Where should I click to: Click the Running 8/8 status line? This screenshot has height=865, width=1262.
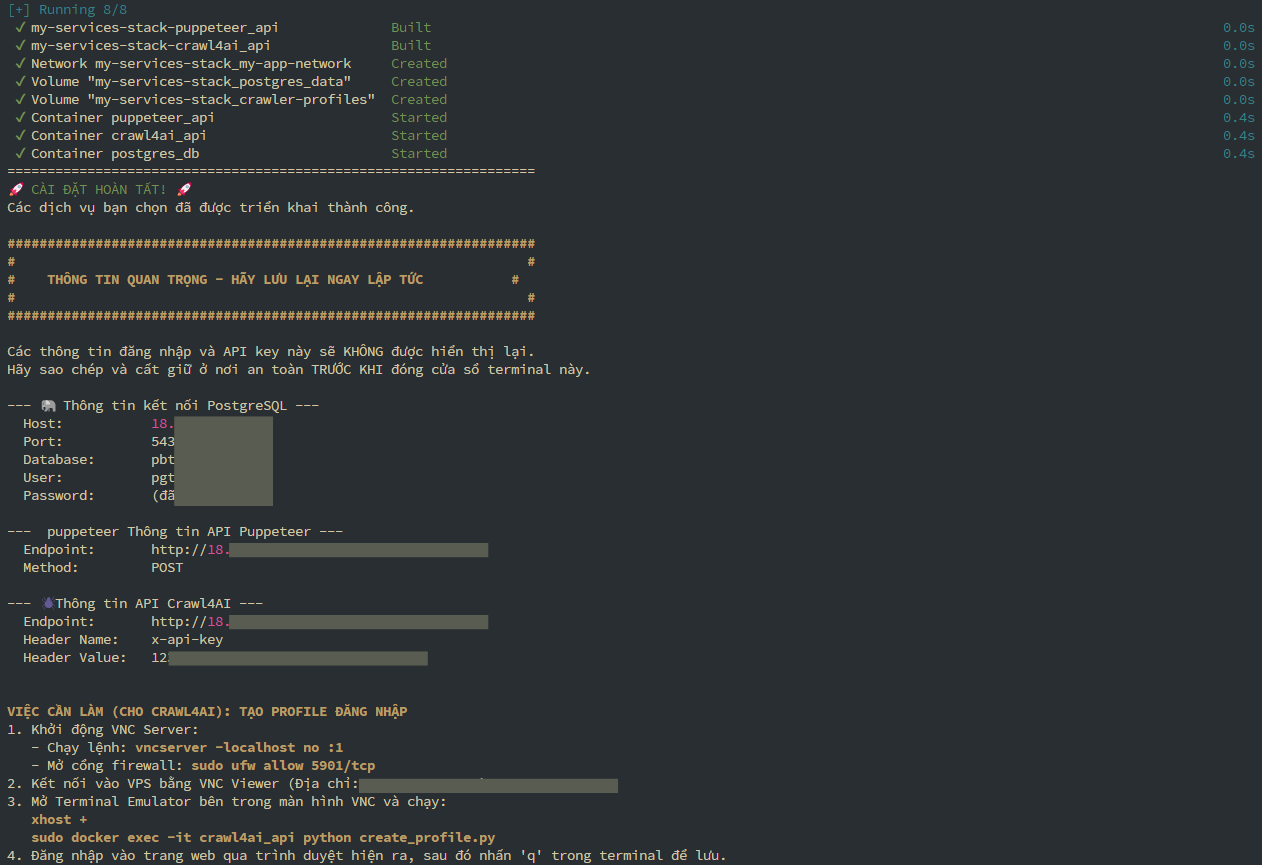coord(67,9)
